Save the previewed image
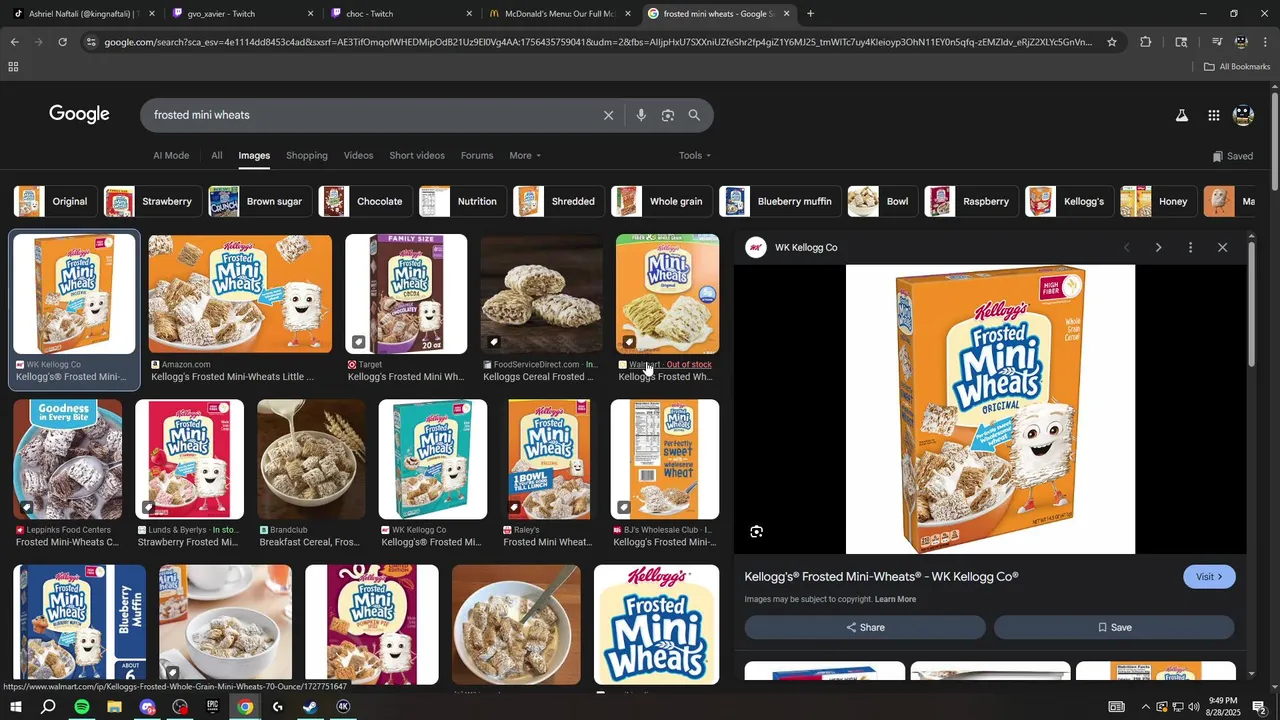Viewport: 1280px width, 720px height. pos(1114,627)
